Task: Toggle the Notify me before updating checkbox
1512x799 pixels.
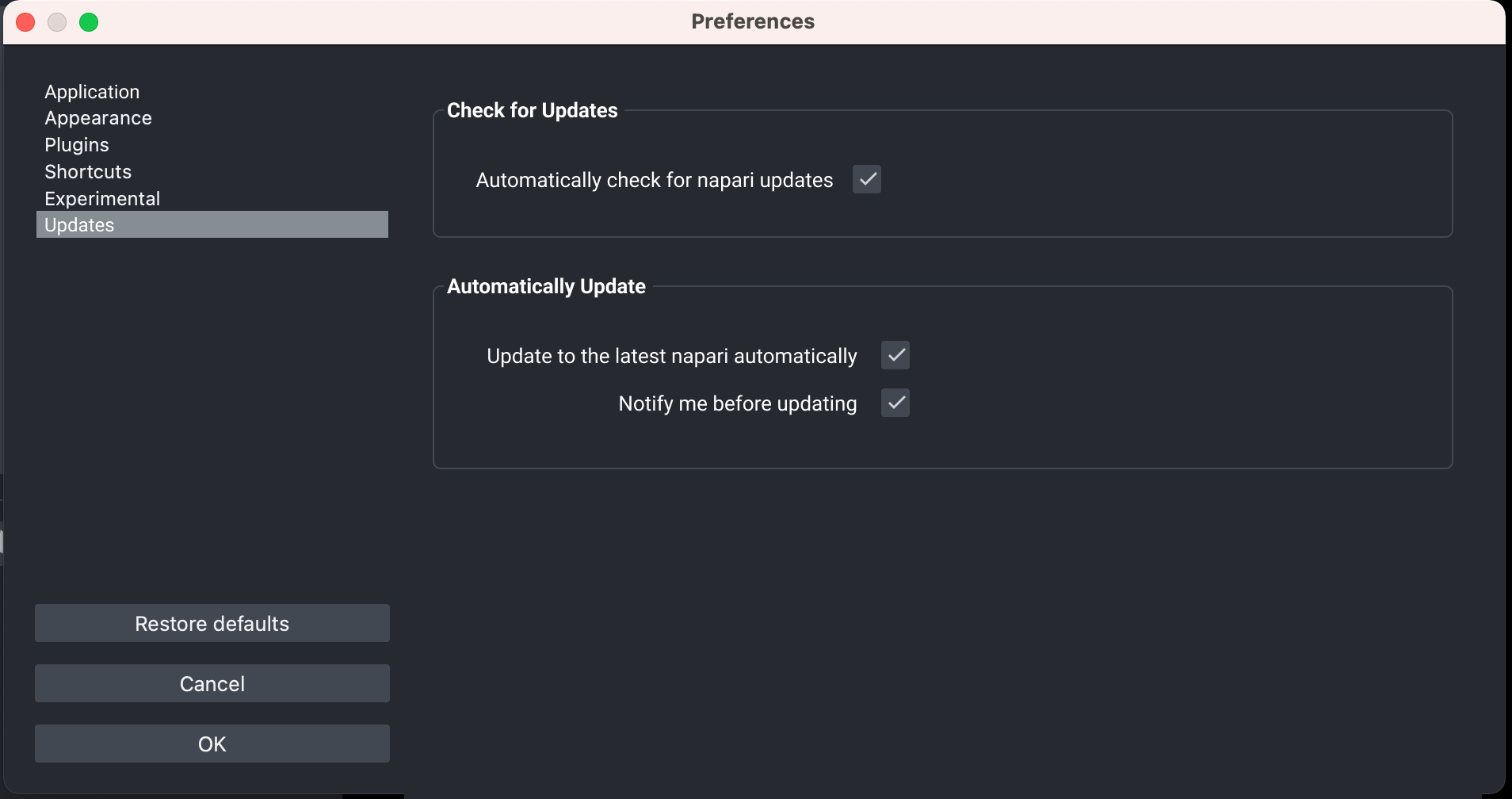Action: point(895,403)
